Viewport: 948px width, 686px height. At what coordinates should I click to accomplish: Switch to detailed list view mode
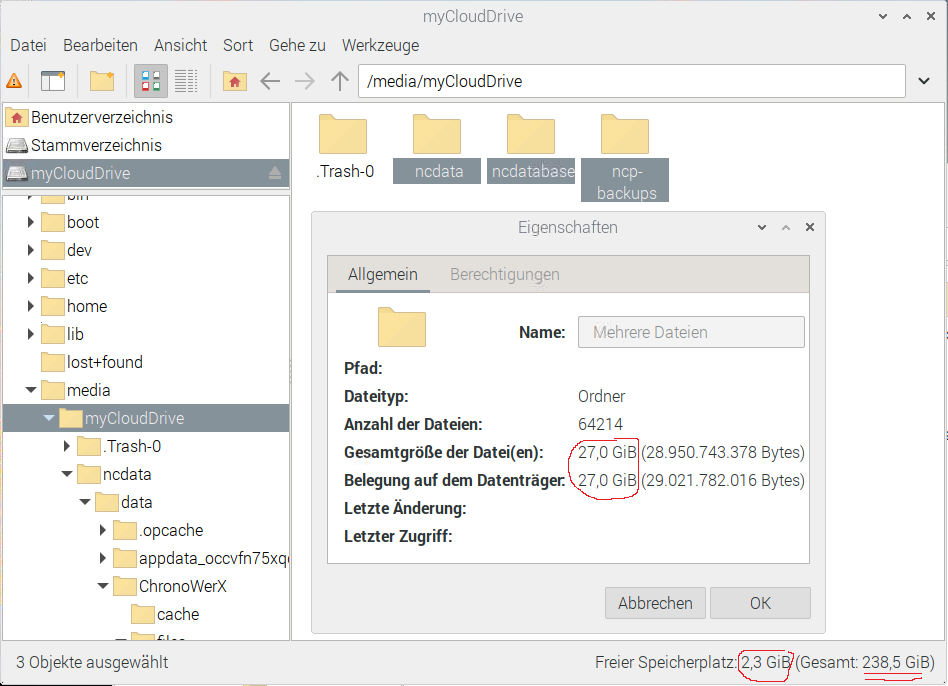coord(185,81)
